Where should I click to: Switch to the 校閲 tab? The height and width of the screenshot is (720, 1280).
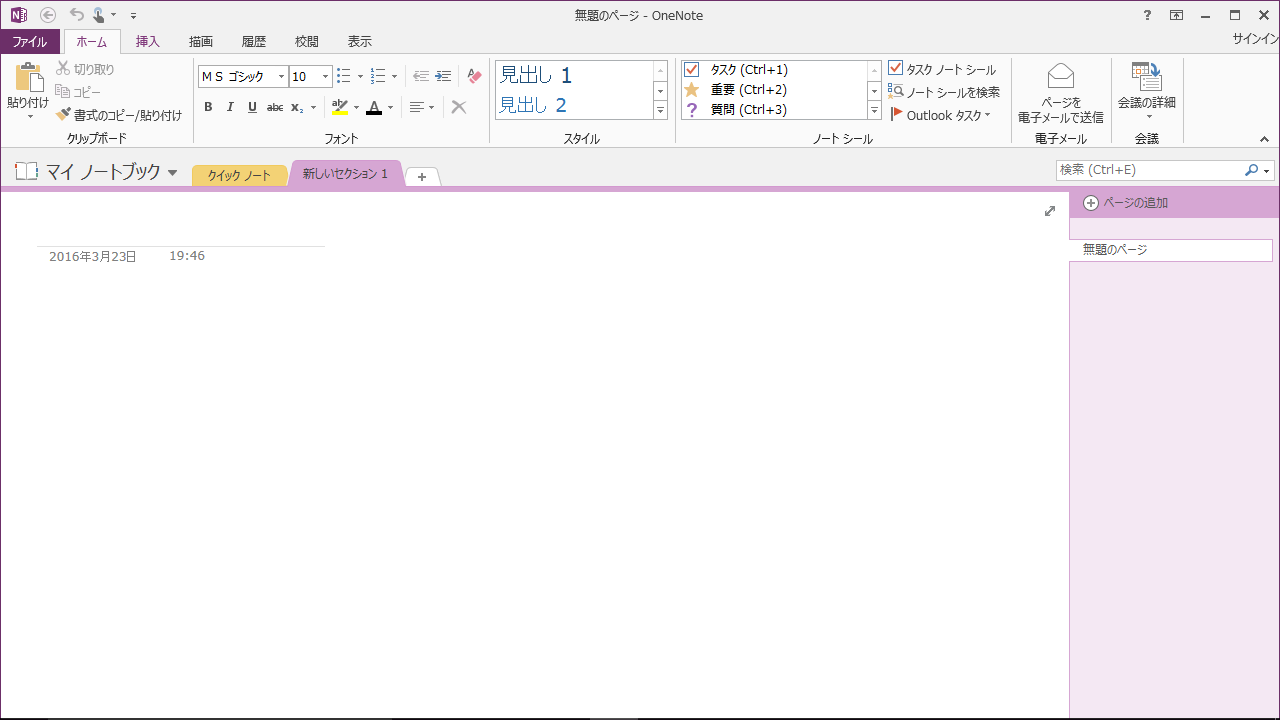pos(307,42)
